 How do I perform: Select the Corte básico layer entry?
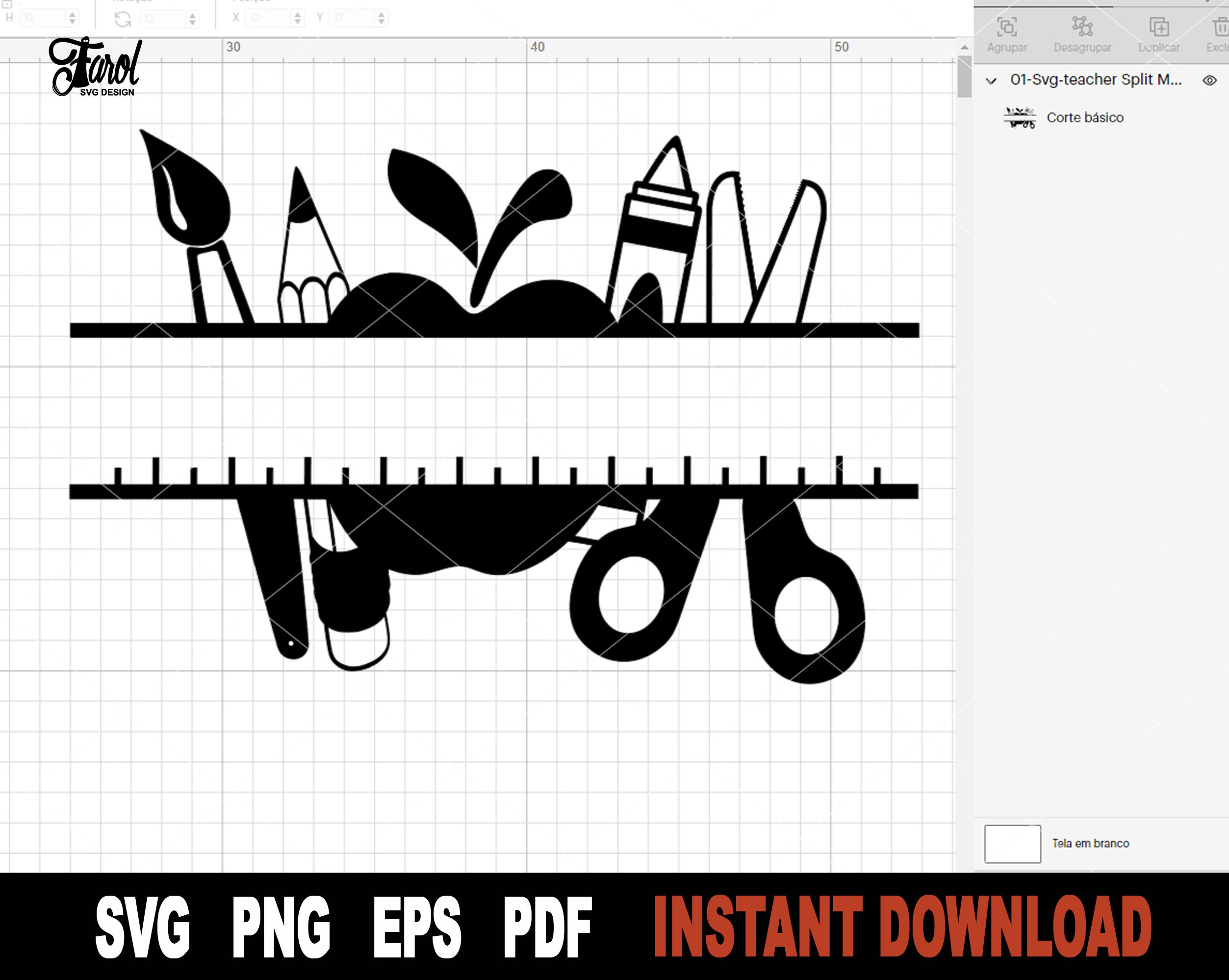[1085, 118]
